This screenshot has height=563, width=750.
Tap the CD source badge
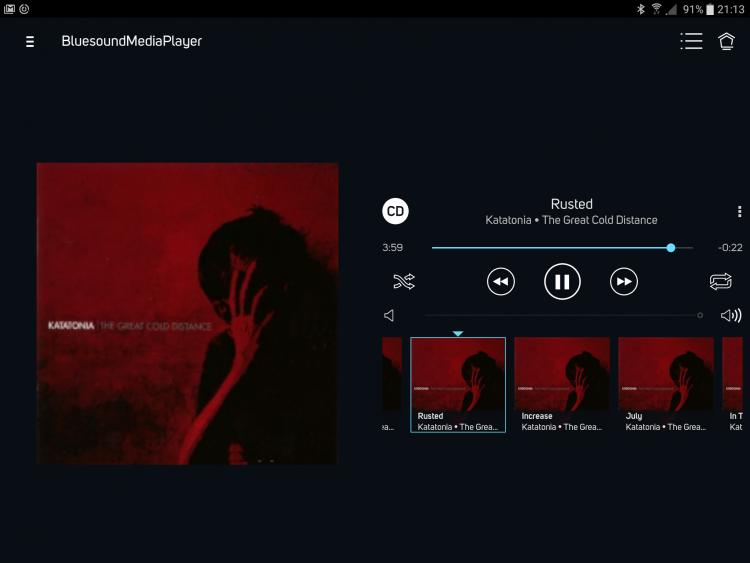click(395, 211)
